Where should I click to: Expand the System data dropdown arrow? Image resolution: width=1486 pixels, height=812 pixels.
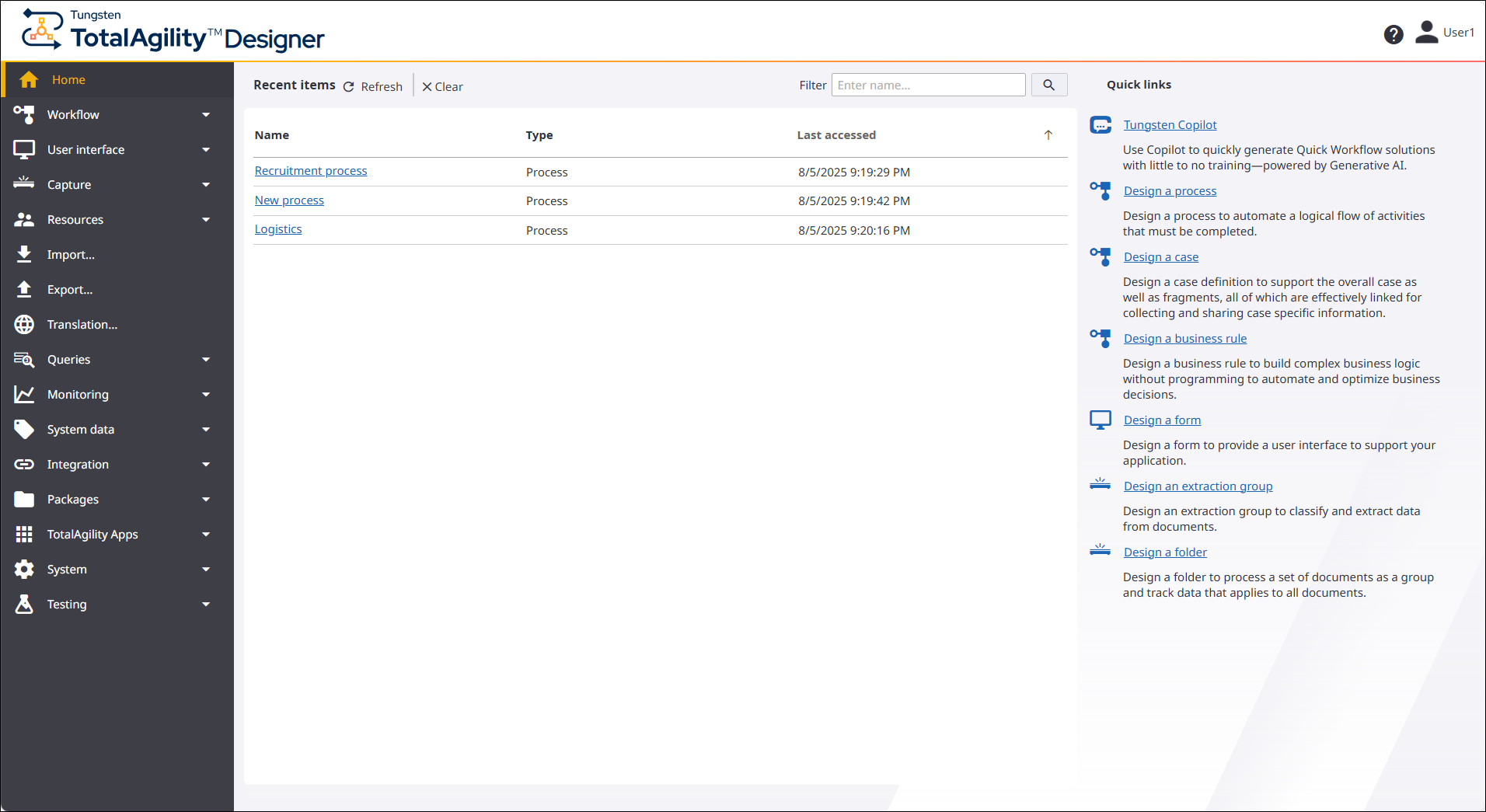[x=206, y=430]
